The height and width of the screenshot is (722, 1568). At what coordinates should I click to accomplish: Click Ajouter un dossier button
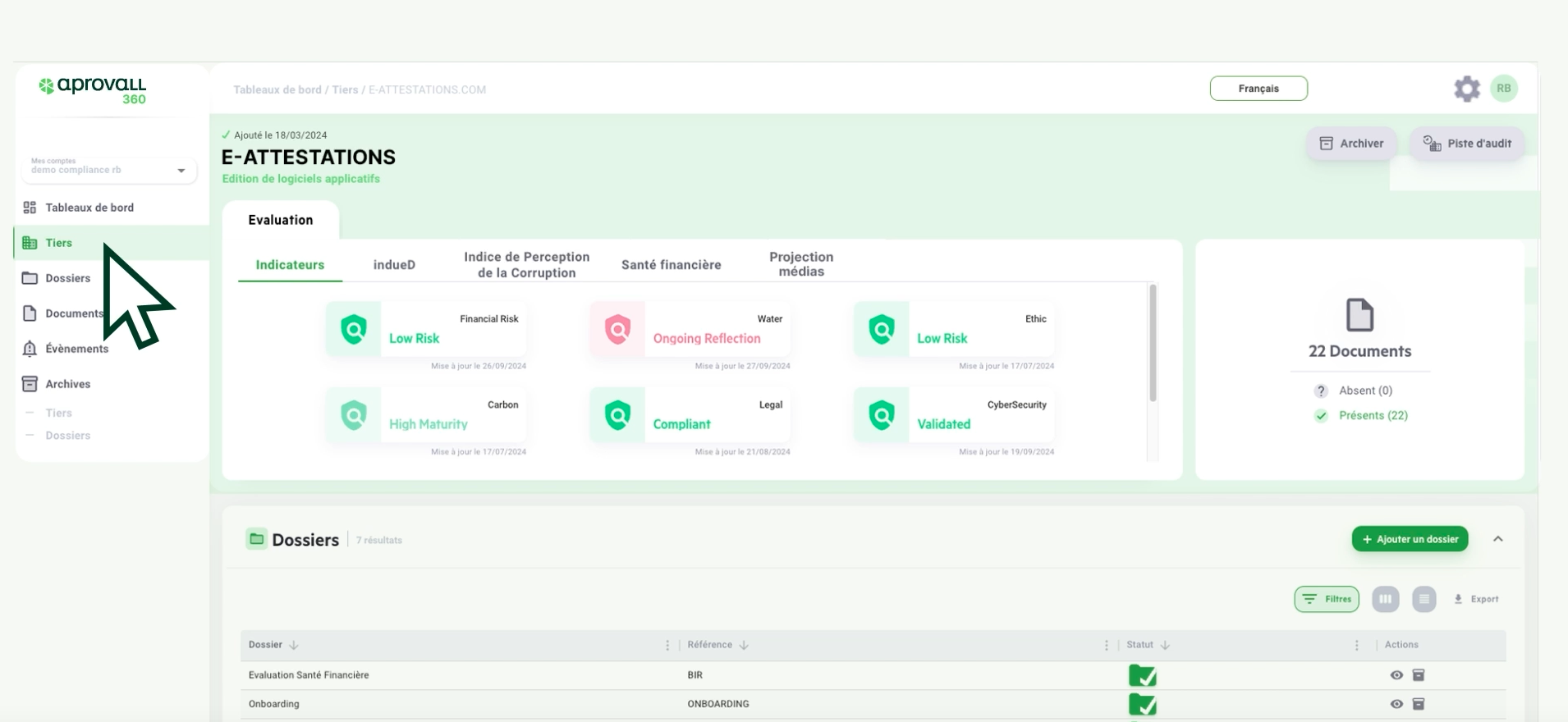1410,539
